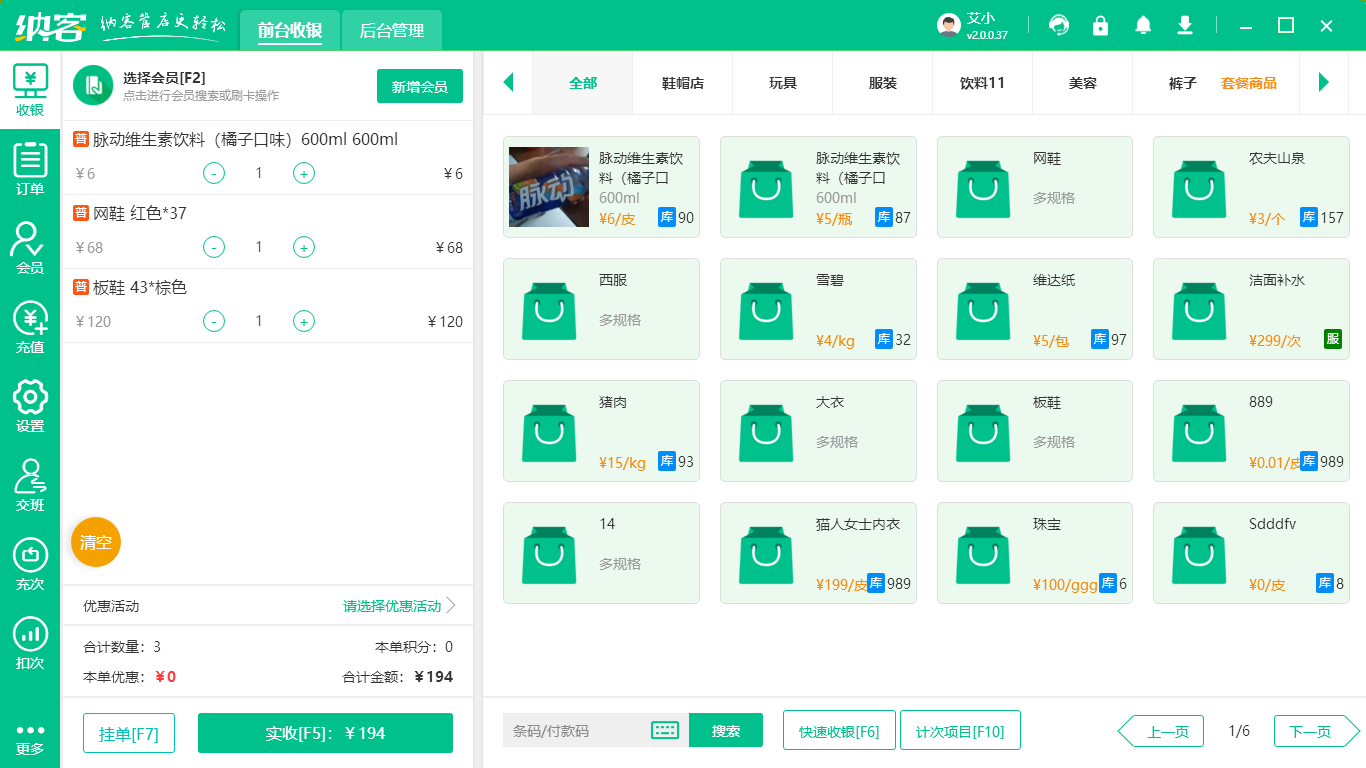This screenshot has height=768, width=1366.
Task: Click 实收[F5] checkout button
Action: coord(325,733)
